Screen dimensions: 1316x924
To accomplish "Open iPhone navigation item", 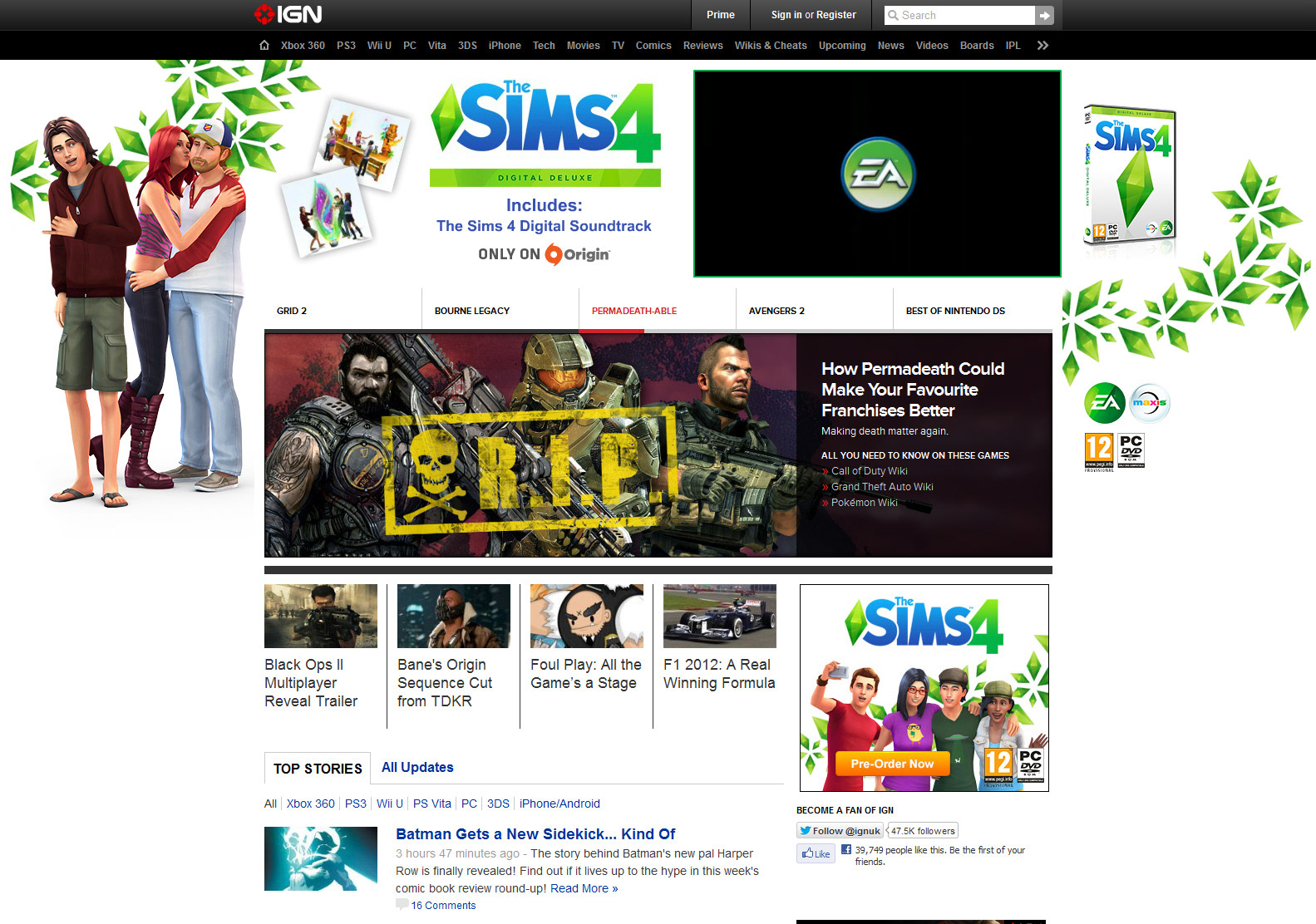I will coord(505,46).
